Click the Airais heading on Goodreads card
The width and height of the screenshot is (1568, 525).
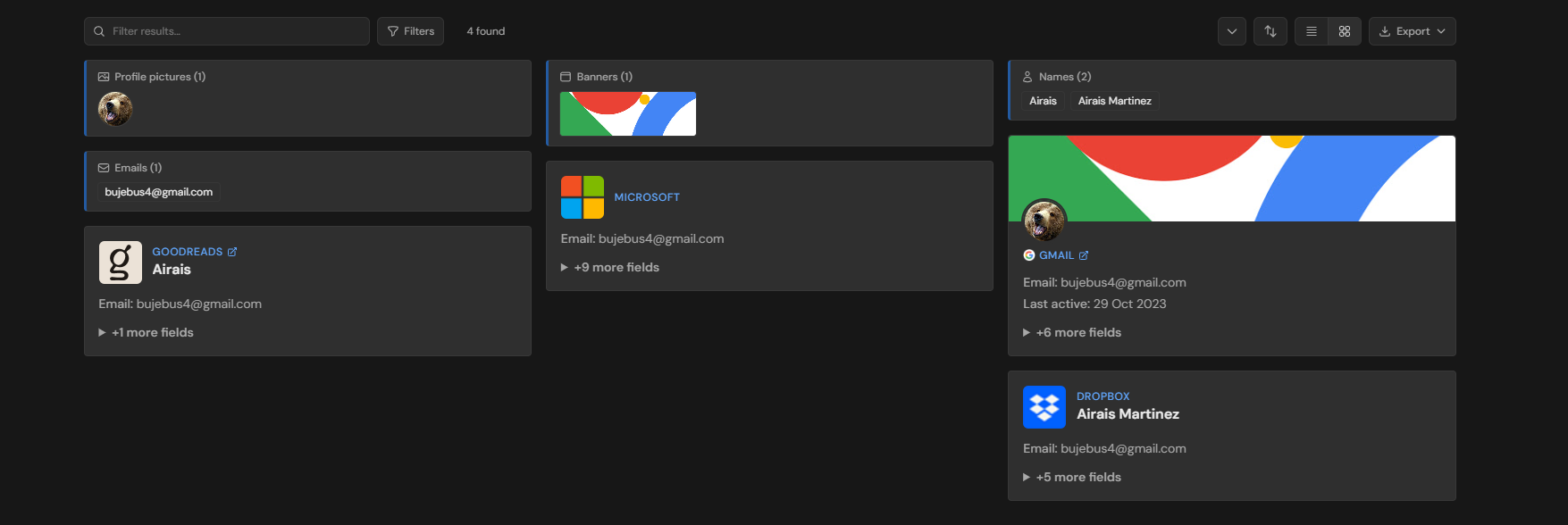[x=172, y=270]
